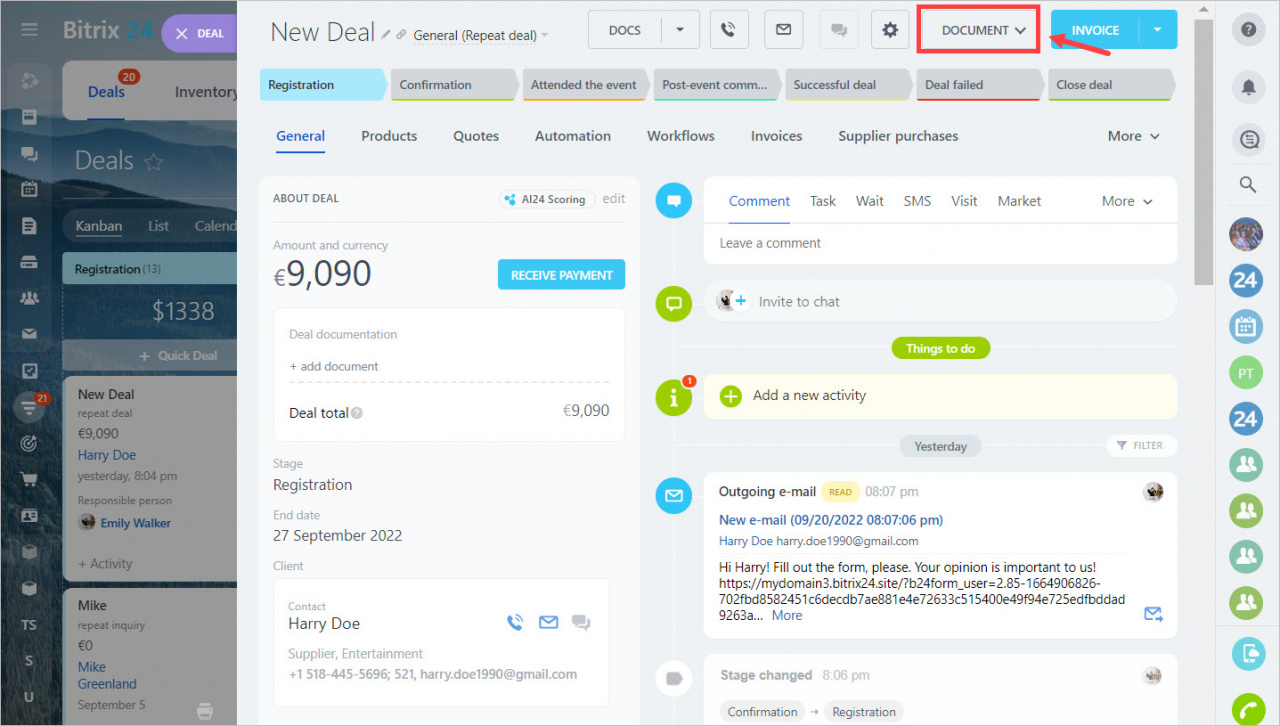Click the Leave a comment field
The width and height of the screenshot is (1280, 726).
coord(940,243)
